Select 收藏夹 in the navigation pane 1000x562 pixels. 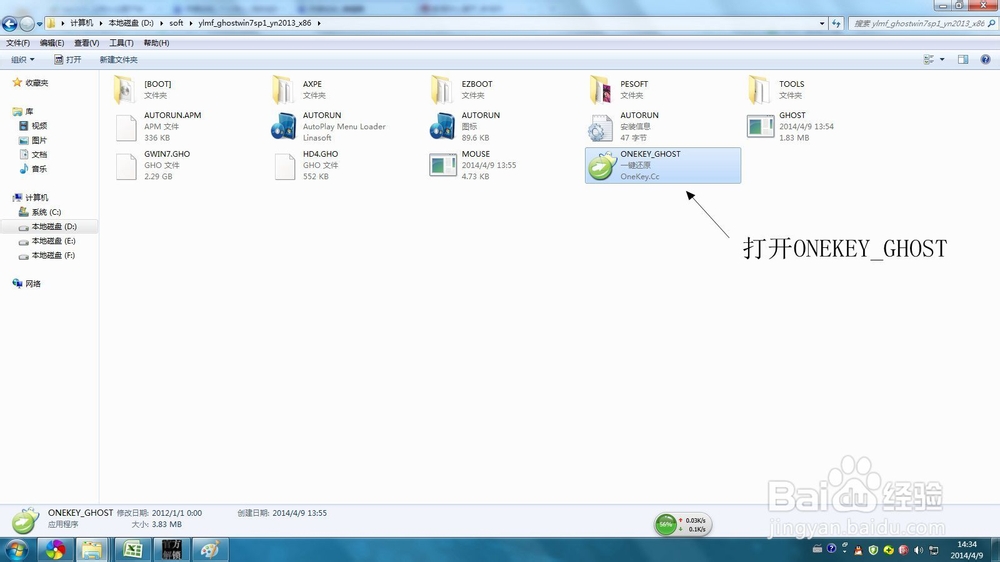(31, 83)
